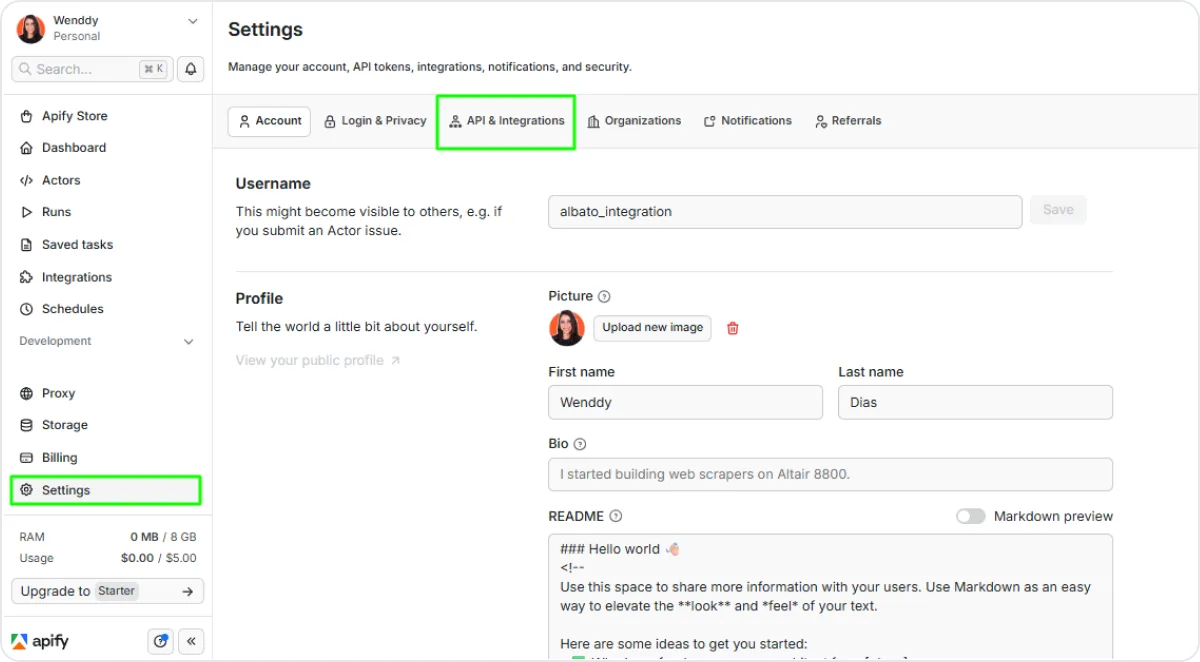Open the Referrals tab

(848, 121)
